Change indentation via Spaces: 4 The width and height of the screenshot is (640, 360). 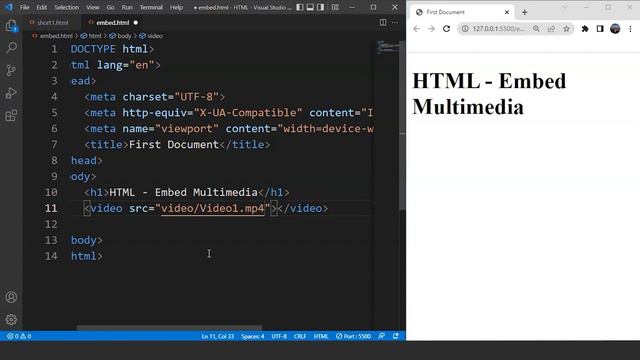click(252, 336)
